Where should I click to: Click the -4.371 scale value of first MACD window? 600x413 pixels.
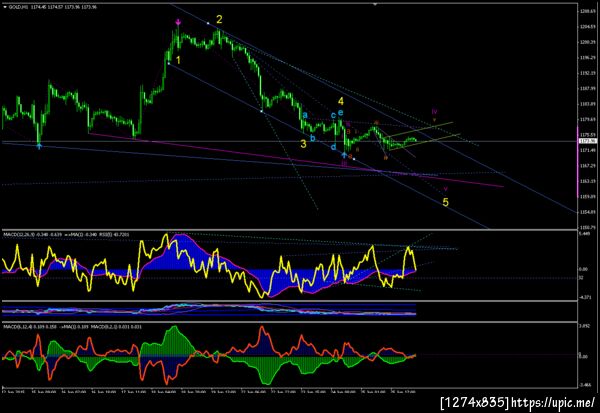click(584, 297)
